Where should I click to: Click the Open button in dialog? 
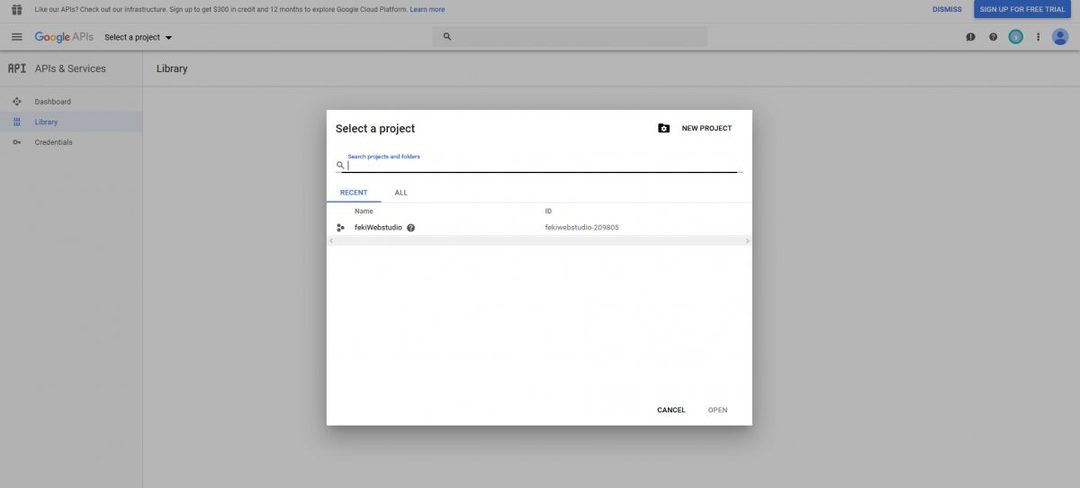coord(718,410)
